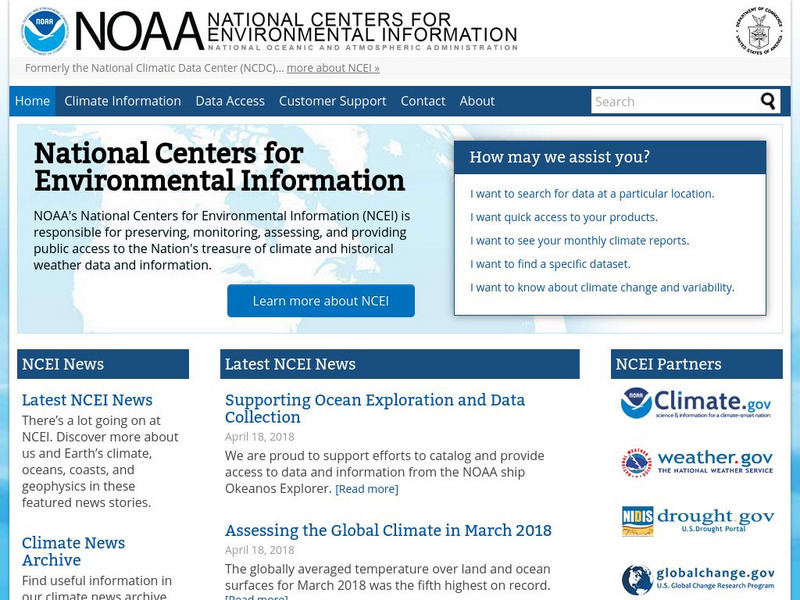Click the 'Latest NCEI News' section header bar
The height and width of the screenshot is (600, 800).
[x=399, y=364]
